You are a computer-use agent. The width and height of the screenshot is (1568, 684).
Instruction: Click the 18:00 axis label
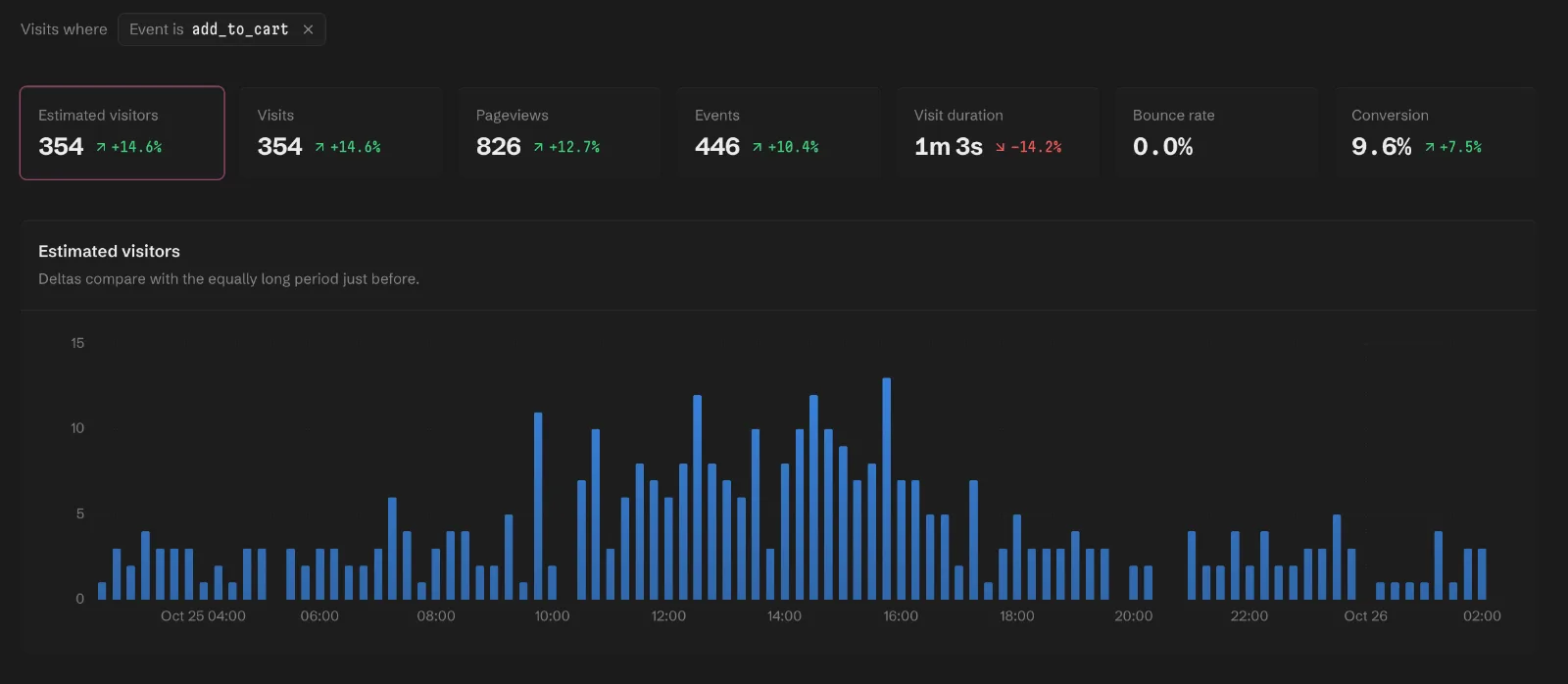(1017, 616)
